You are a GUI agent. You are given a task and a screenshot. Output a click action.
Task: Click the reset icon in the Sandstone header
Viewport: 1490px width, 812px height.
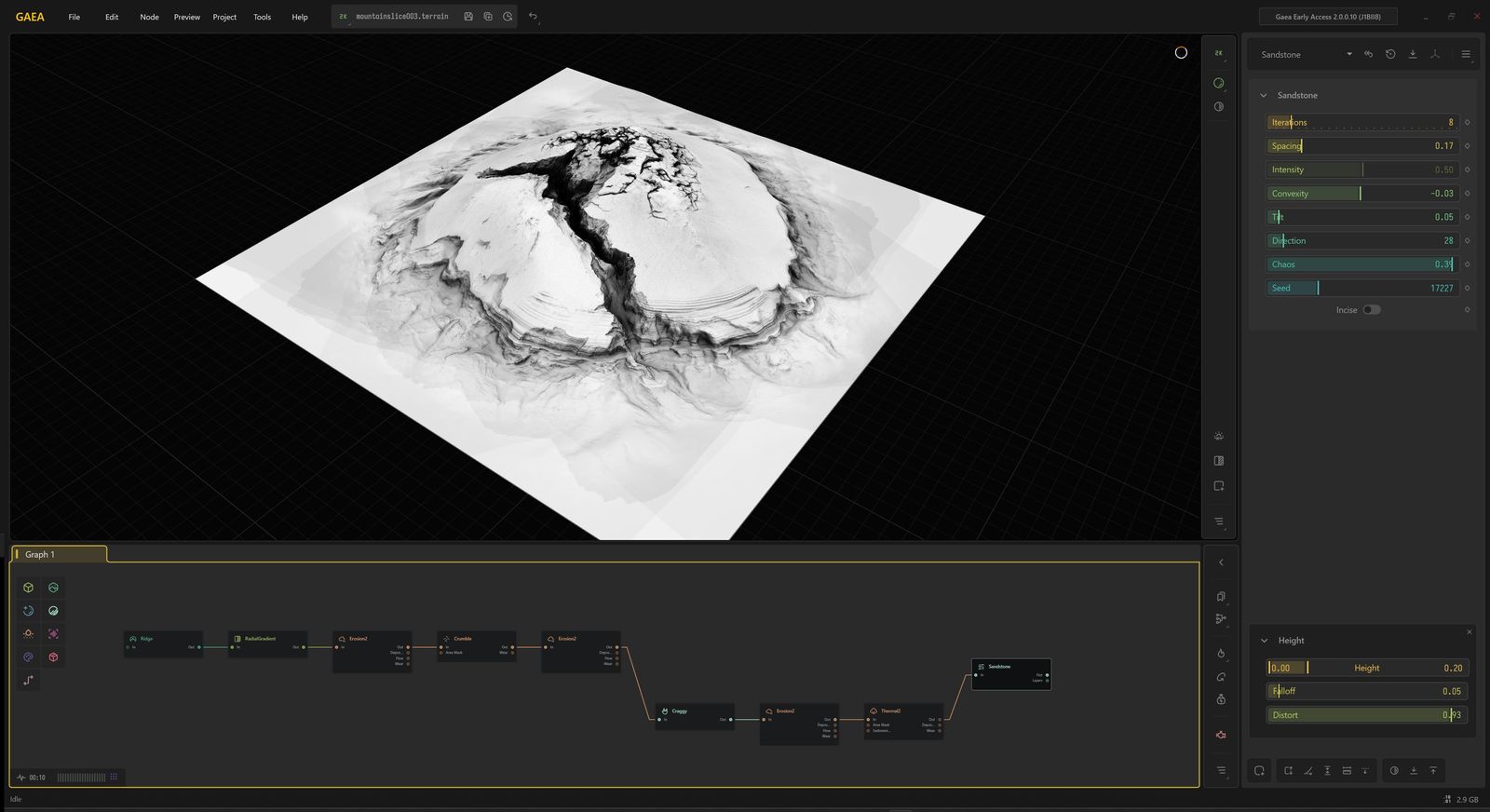click(1390, 54)
